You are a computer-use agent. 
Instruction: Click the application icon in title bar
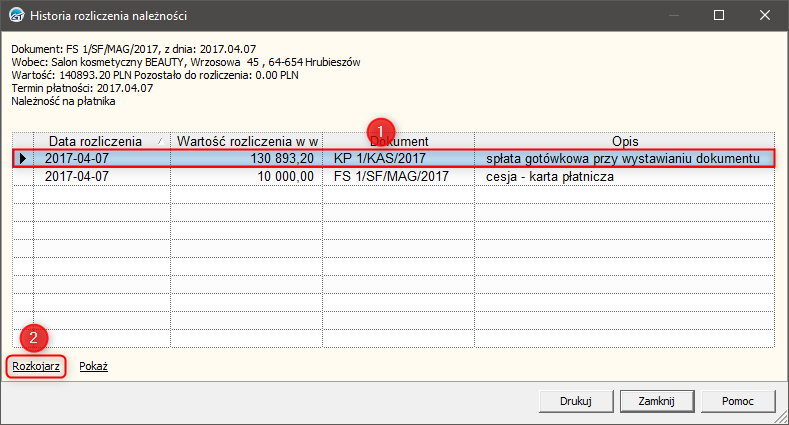(17, 15)
